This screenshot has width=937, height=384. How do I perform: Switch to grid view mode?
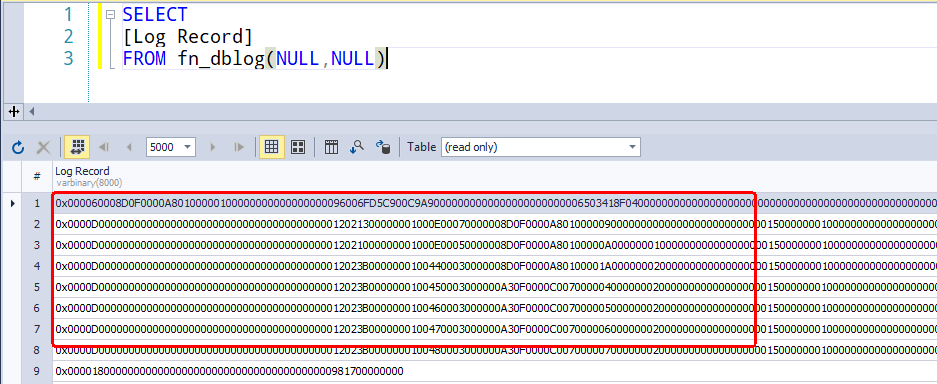coord(271,147)
